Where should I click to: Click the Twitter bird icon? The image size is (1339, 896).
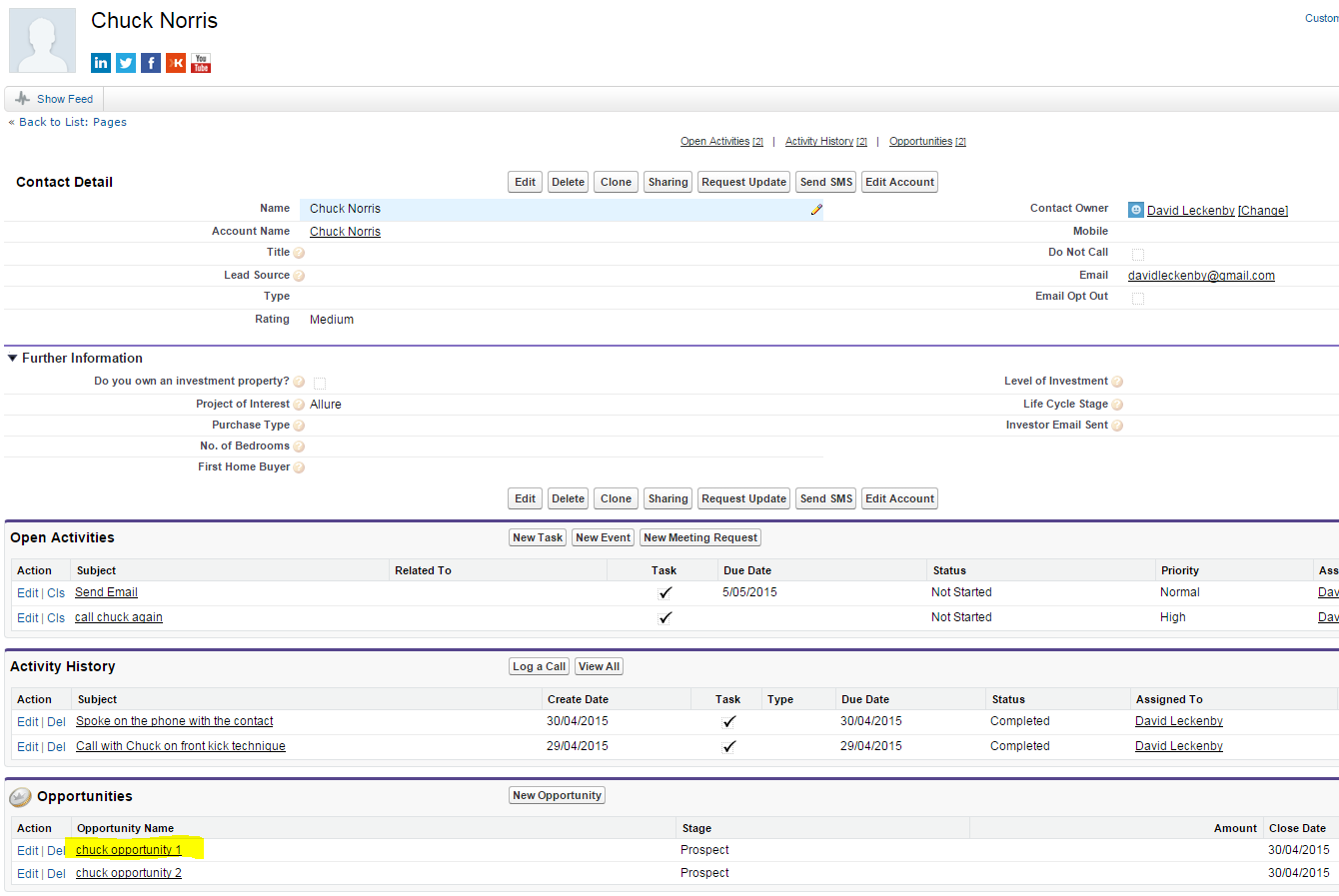(x=126, y=63)
